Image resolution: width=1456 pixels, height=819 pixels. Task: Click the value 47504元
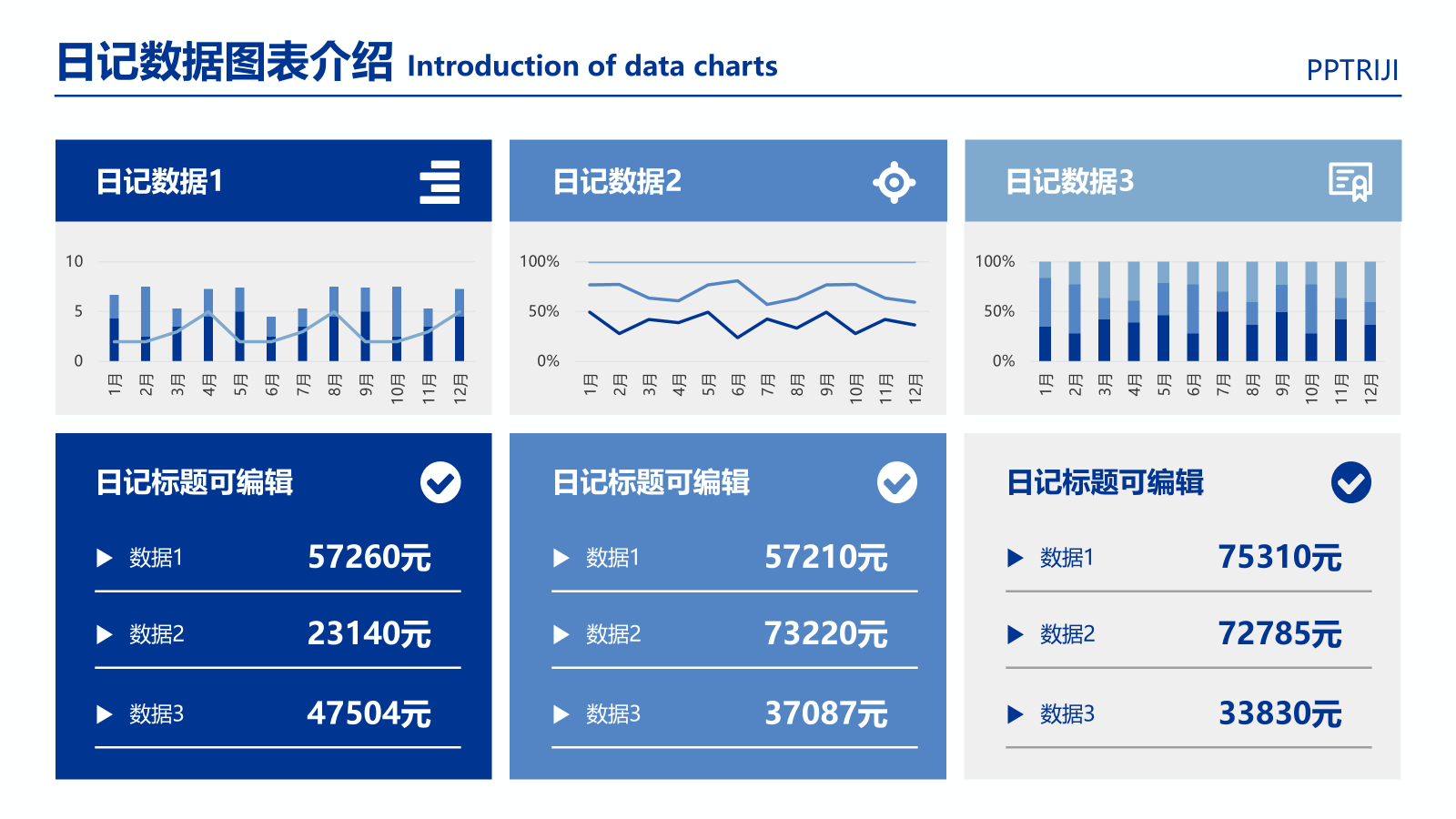tap(369, 713)
